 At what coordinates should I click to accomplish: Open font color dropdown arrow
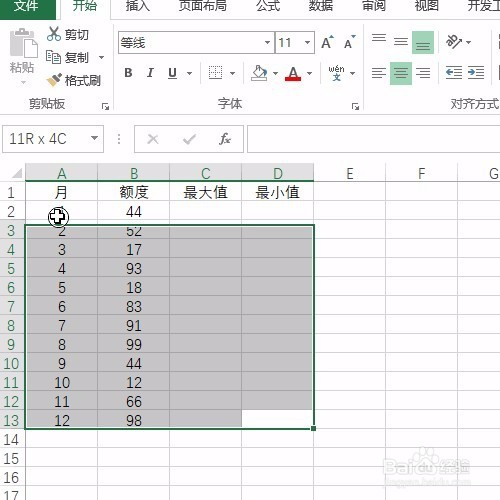[309, 73]
